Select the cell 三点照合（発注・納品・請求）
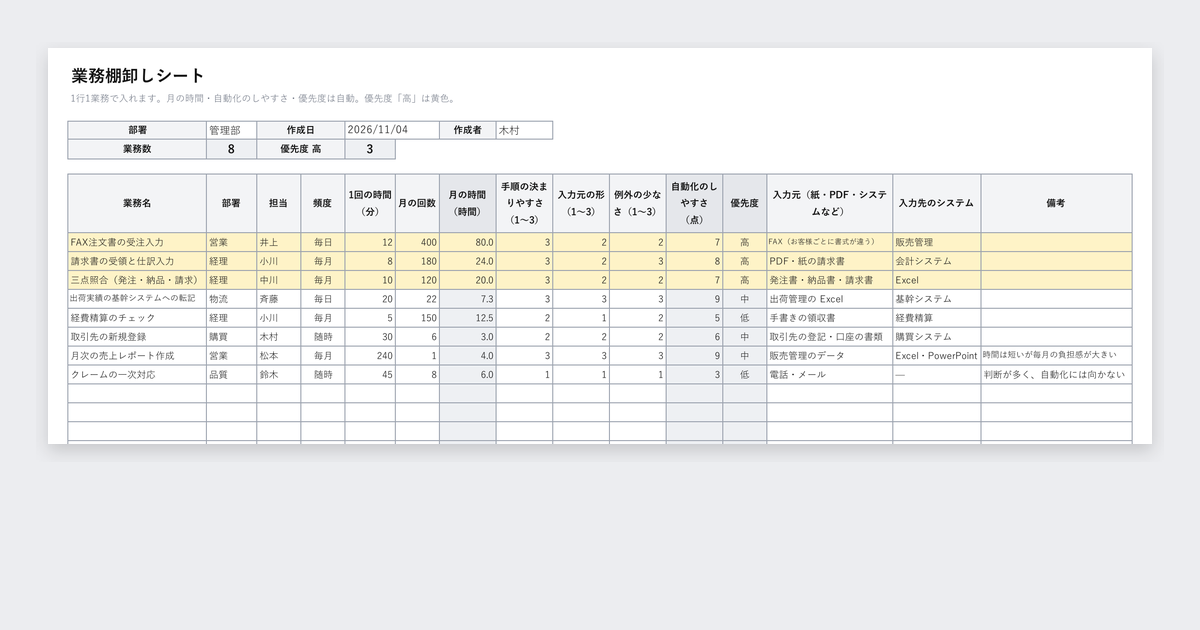Screen dimensions: 1200x630 tap(137, 280)
